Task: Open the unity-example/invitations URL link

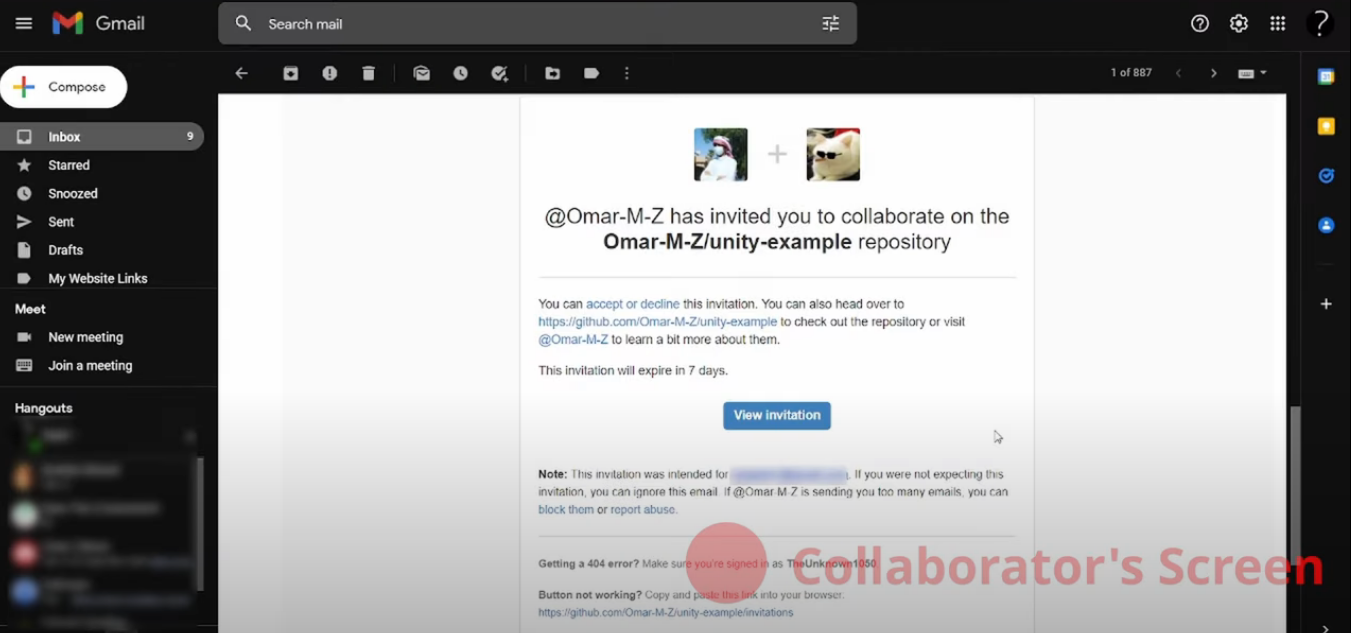Action: tap(666, 613)
